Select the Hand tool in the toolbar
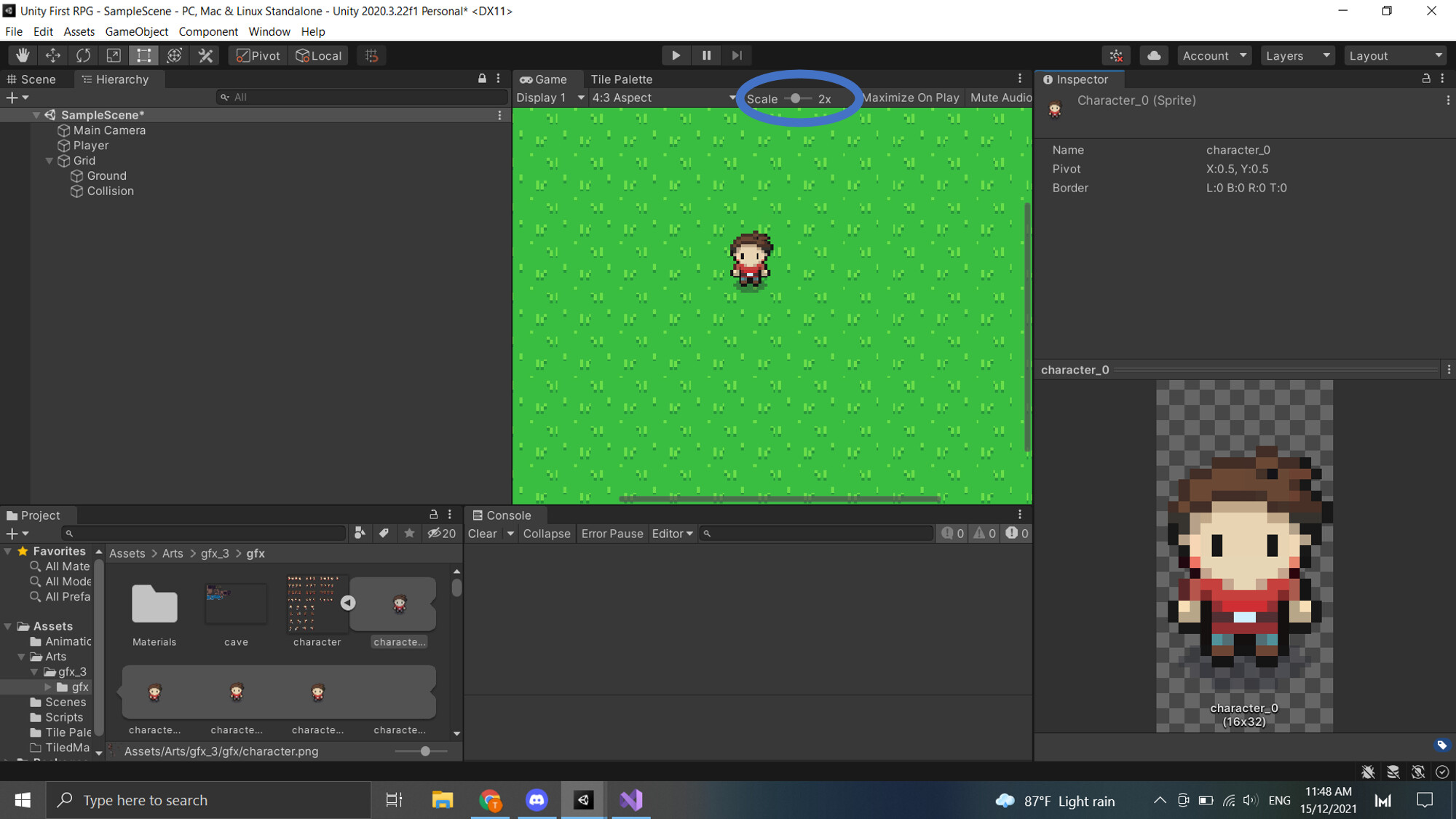Viewport: 1456px width, 819px height. coord(22,55)
